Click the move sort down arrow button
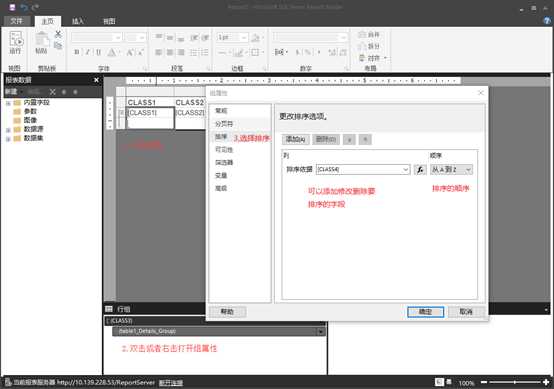554x389 pixels. 365,139
